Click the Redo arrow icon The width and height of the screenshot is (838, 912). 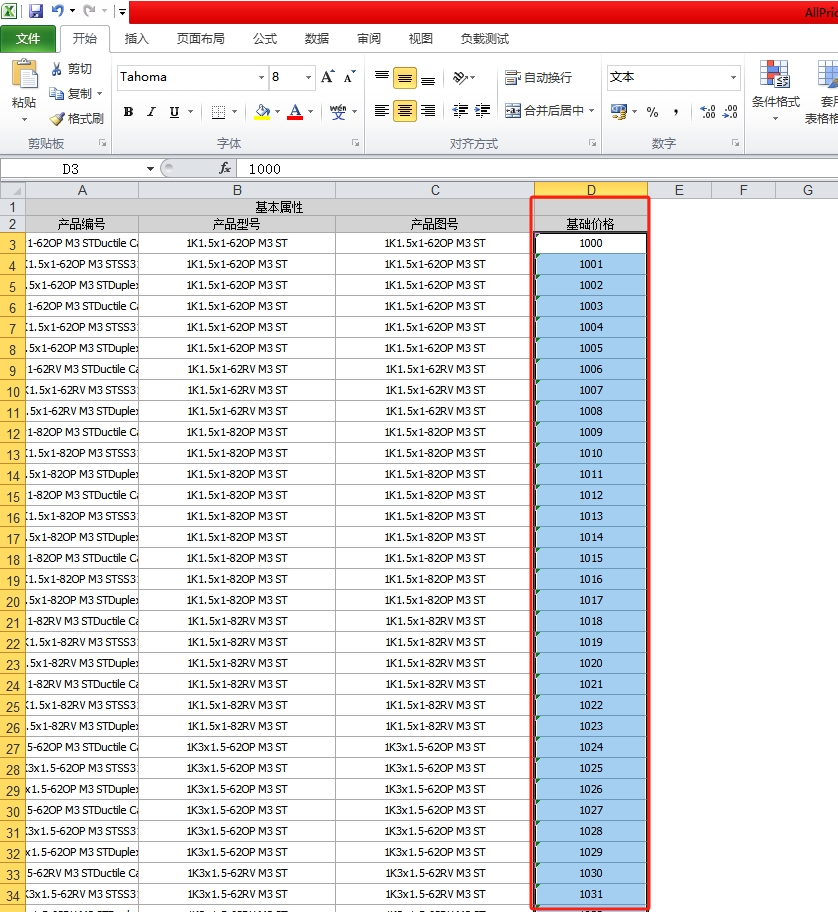pos(89,10)
